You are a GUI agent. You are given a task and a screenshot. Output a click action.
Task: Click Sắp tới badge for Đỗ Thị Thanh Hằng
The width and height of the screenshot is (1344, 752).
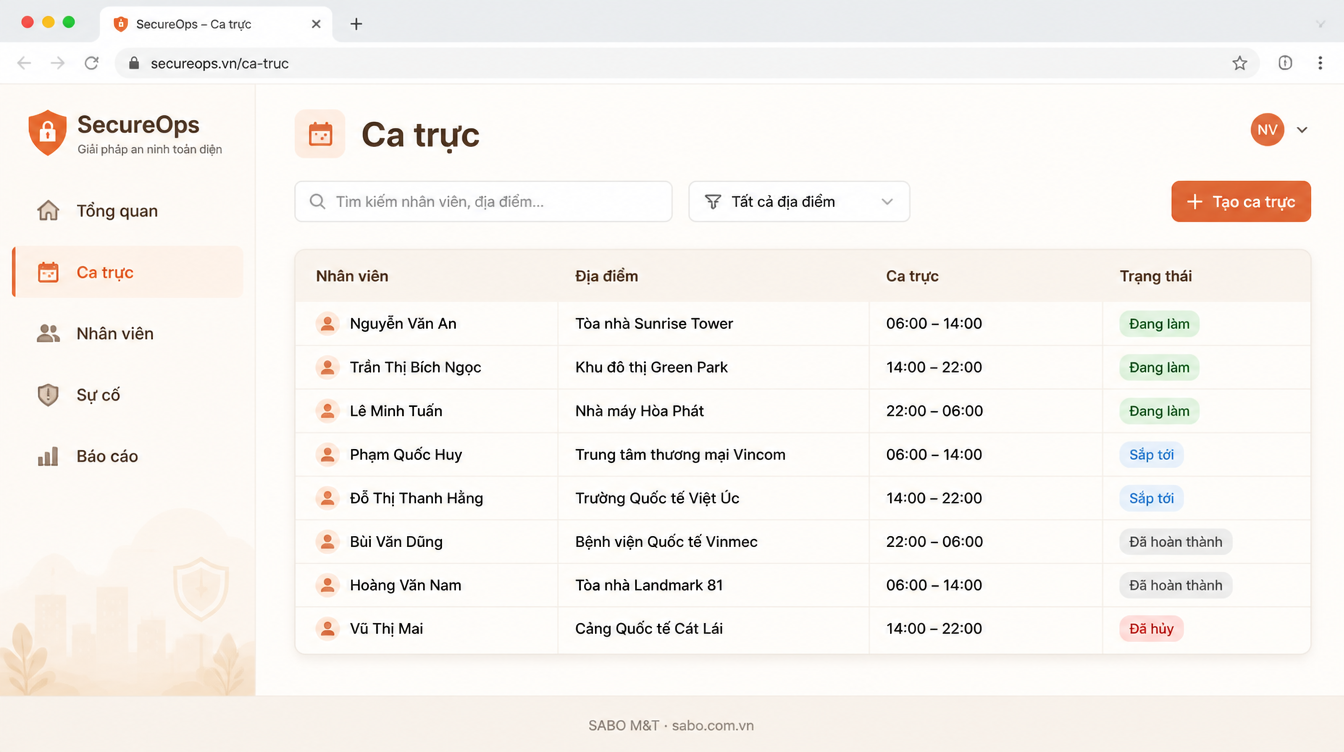(x=1151, y=498)
